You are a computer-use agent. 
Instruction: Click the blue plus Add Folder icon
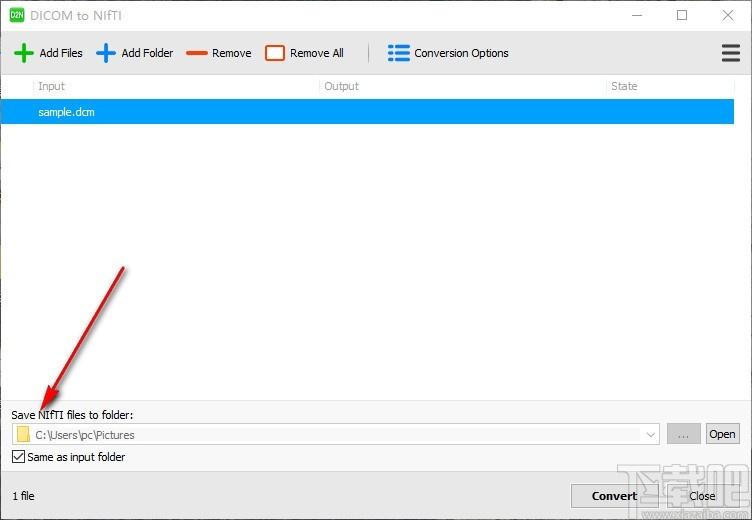[x=106, y=53]
